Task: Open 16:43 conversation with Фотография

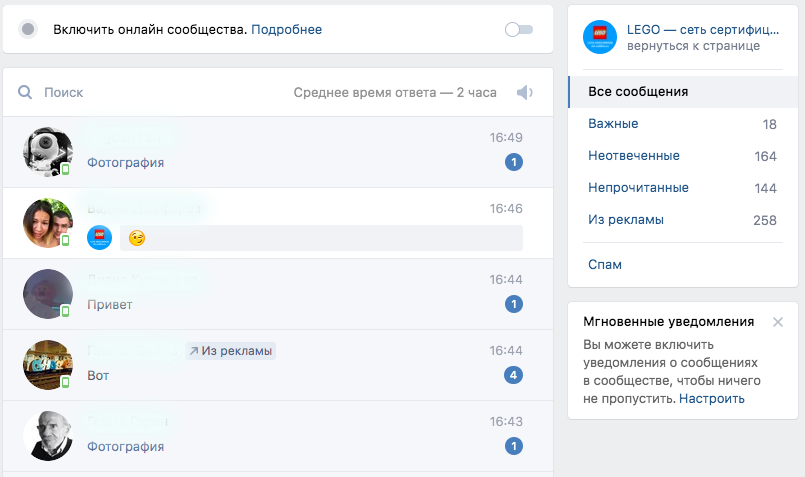Action: point(278,436)
